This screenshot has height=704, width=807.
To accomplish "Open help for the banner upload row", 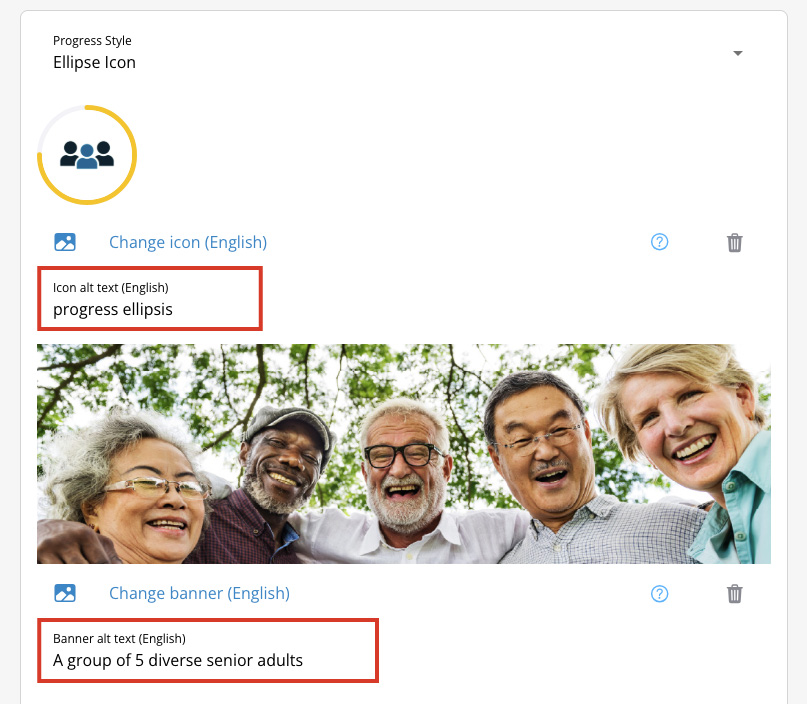I will [659, 593].
